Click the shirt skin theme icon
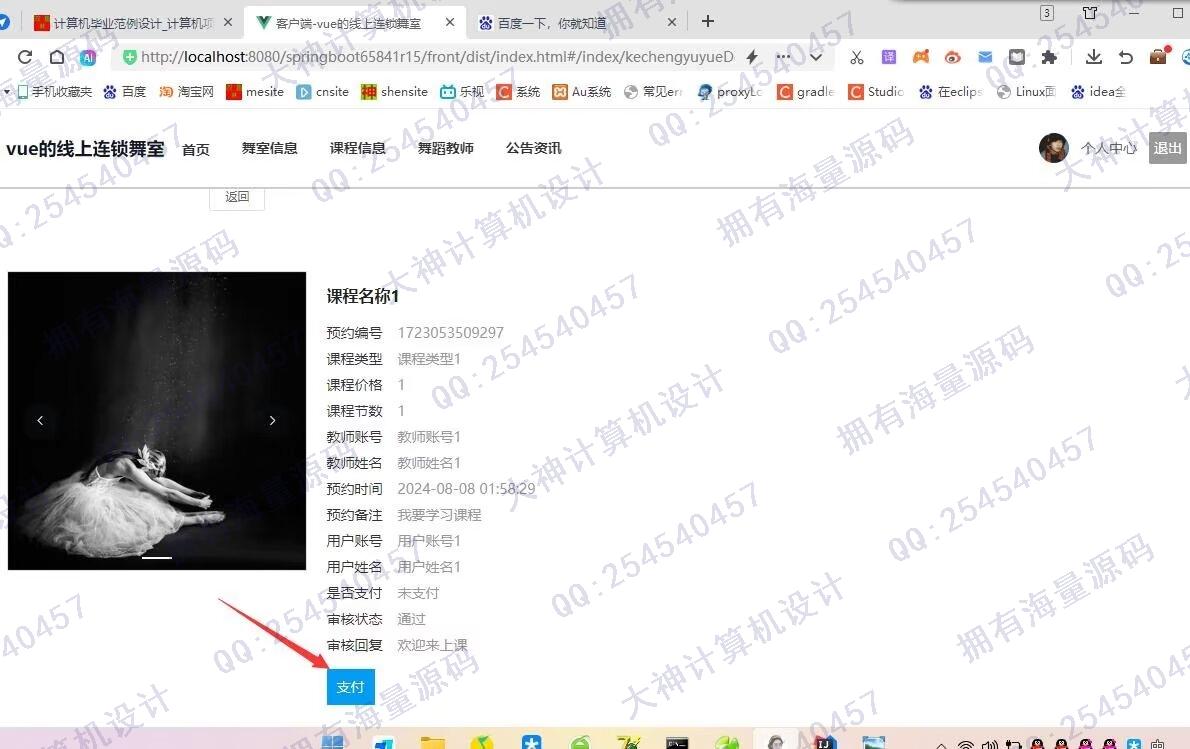 (1090, 13)
